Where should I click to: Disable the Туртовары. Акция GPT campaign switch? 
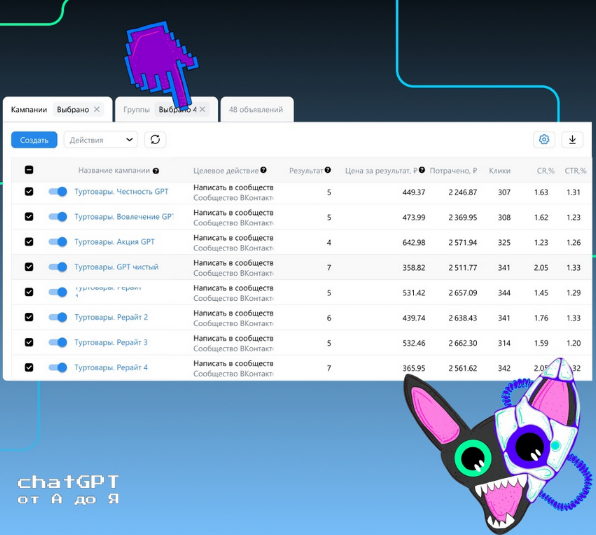(x=58, y=242)
